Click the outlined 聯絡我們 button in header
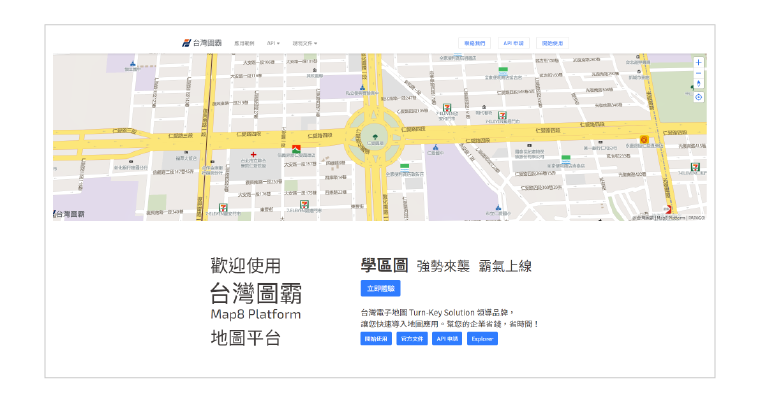Image resolution: width=760 pixels, height=403 pixels. [475, 43]
